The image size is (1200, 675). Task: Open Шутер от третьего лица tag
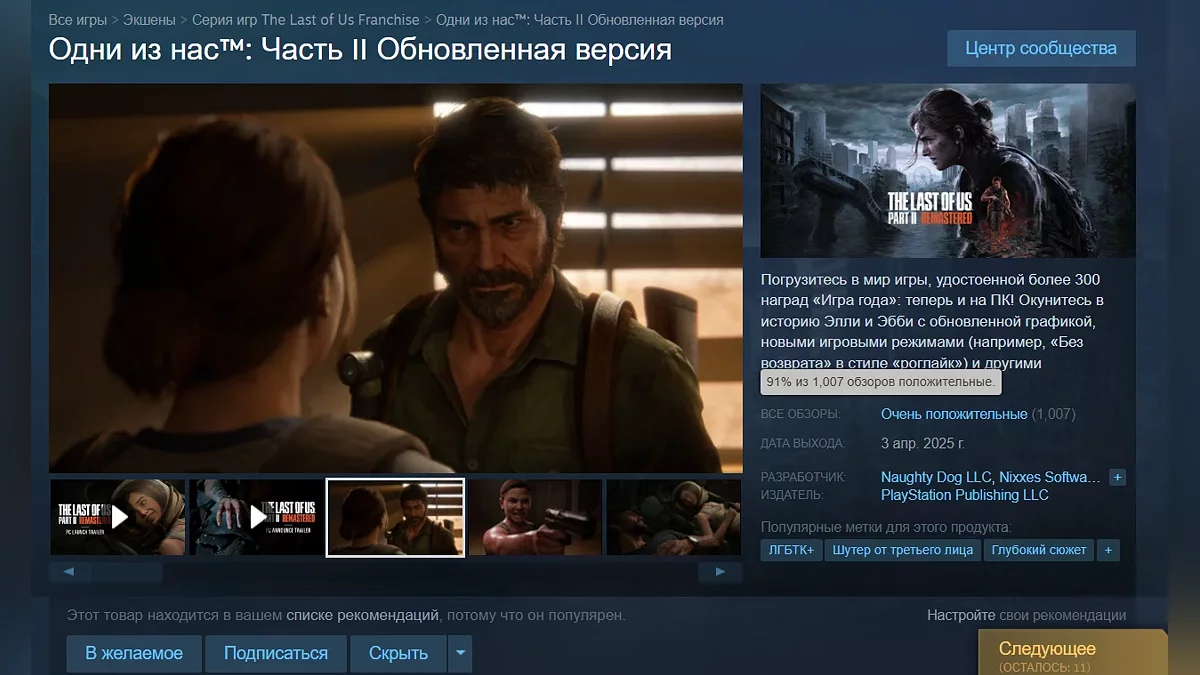(x=903, y=550)
